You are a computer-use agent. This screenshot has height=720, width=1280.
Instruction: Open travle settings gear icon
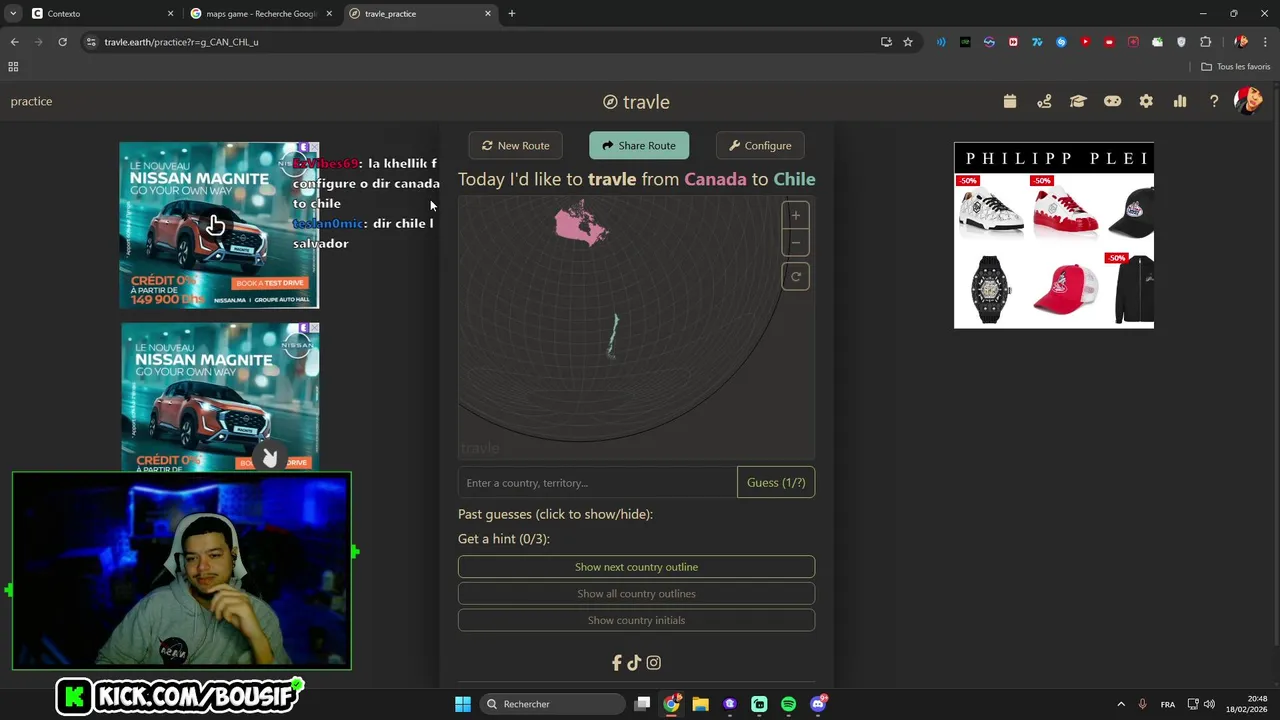click(1146, 101)
